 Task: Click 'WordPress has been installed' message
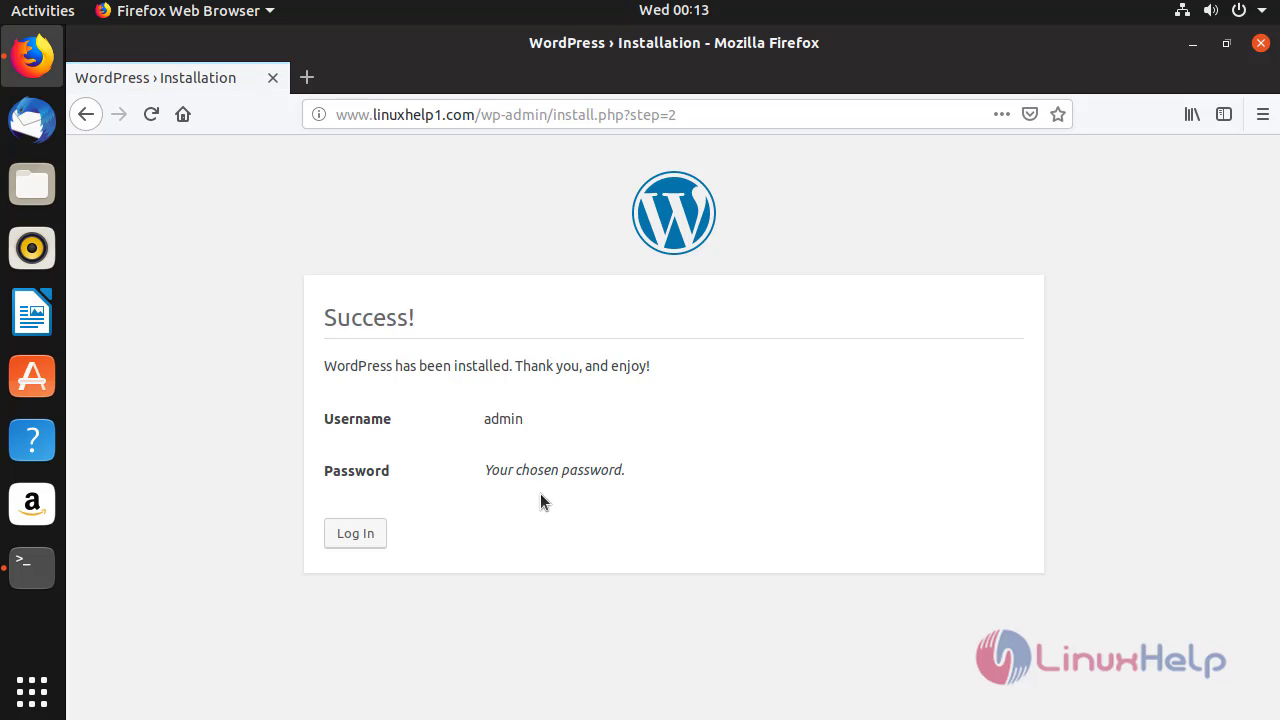coord(487,366)
